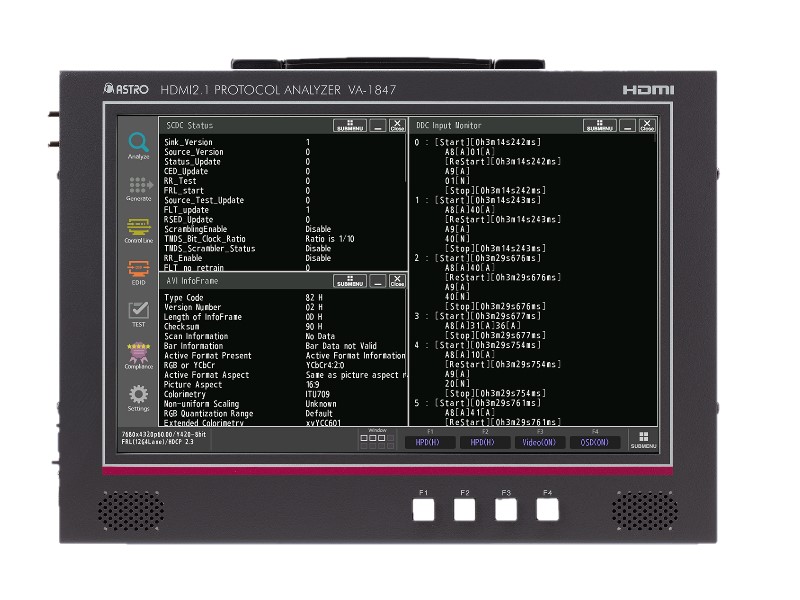Click the AVI InfoFrame panel title

pyautogui.click(x=192, y=281)
